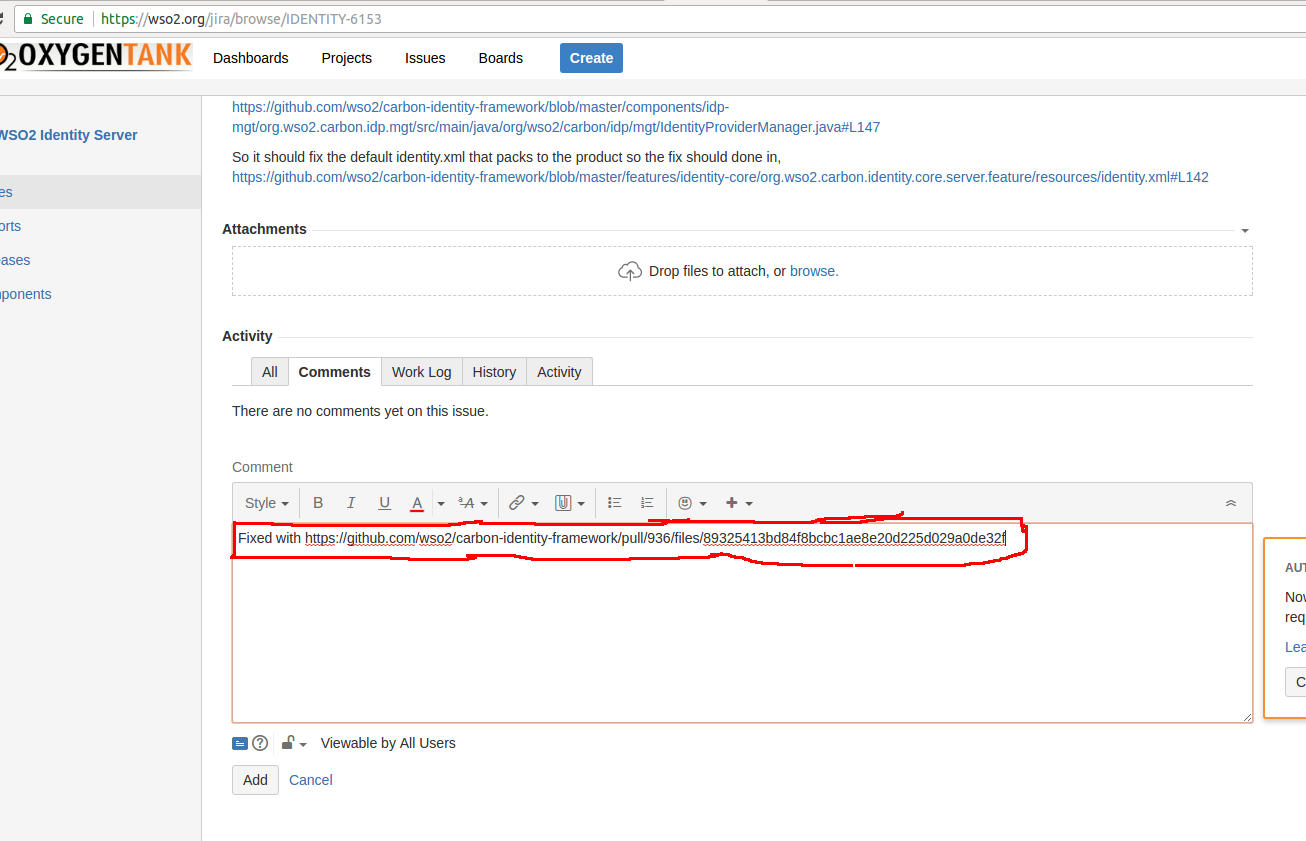Viewport: 1306px width, 841px height.
Task: Open the Issues menu
Action: [x=425, y=58]
